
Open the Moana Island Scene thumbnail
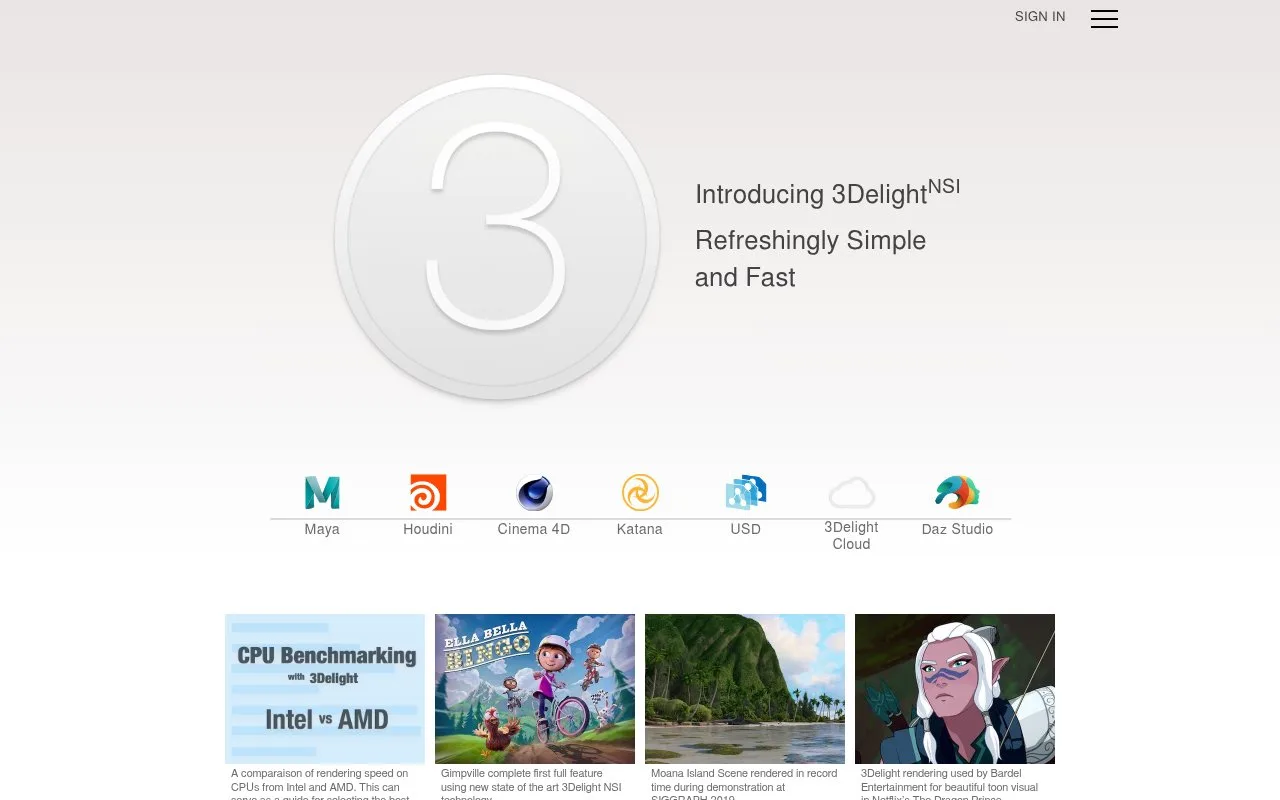point(745,689)
